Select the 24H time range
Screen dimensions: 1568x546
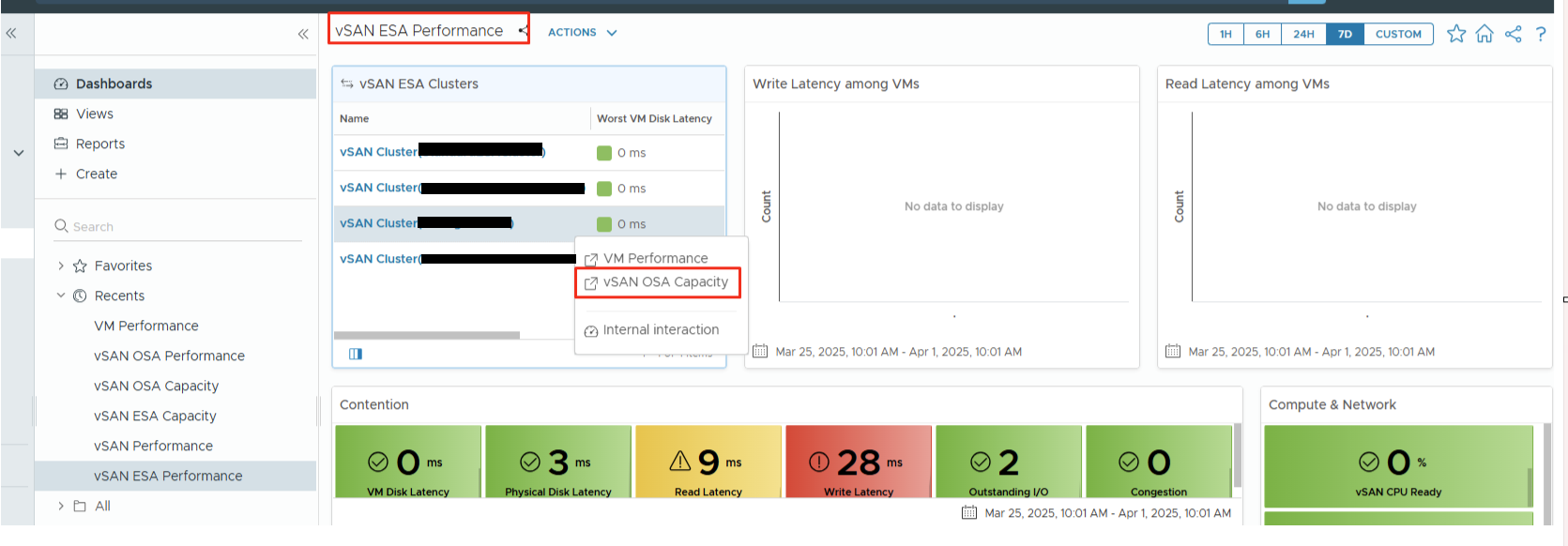pyautogui.click(x=1303, y=34)
